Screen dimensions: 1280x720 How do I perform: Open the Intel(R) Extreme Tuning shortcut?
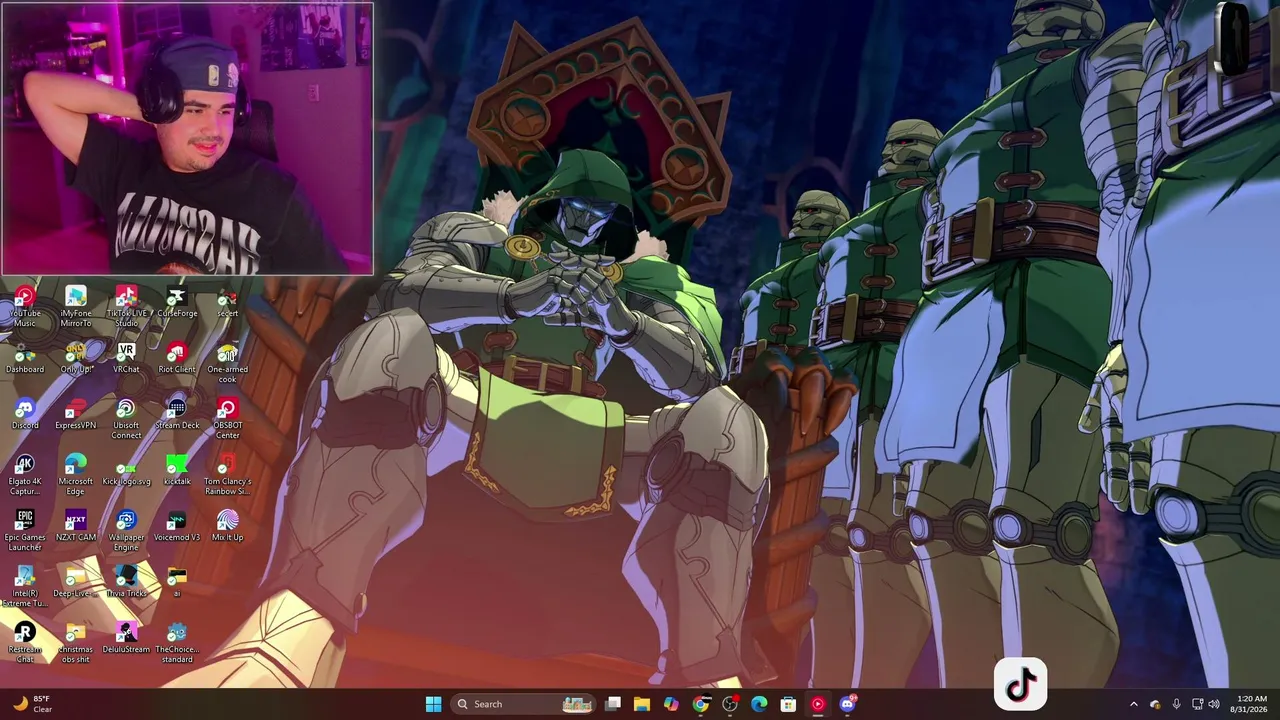pos(25,587)
